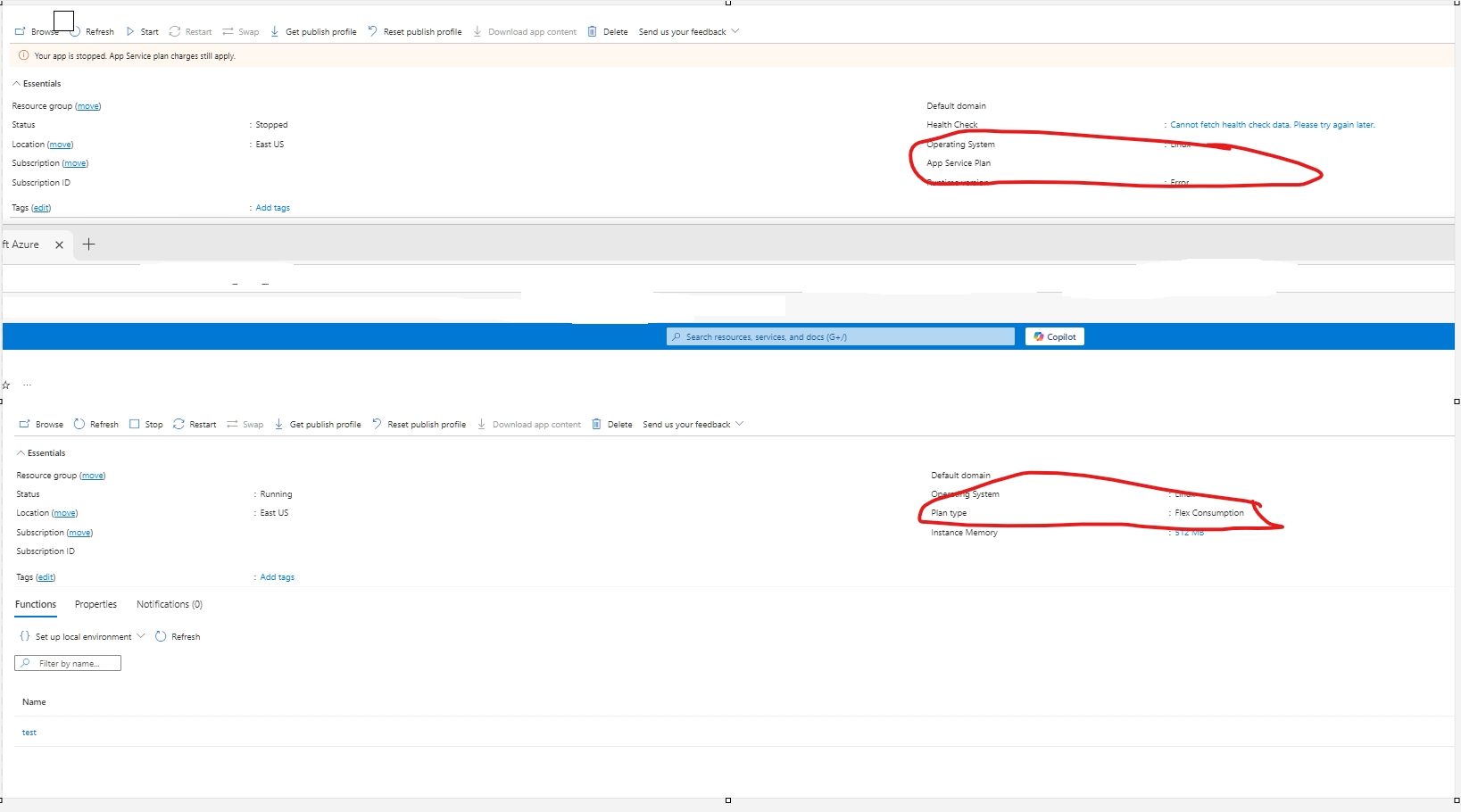This screenshot has height=812, width=1461.
Task: Start the stopped app from the top toolbar
Action: click(143, 31)
